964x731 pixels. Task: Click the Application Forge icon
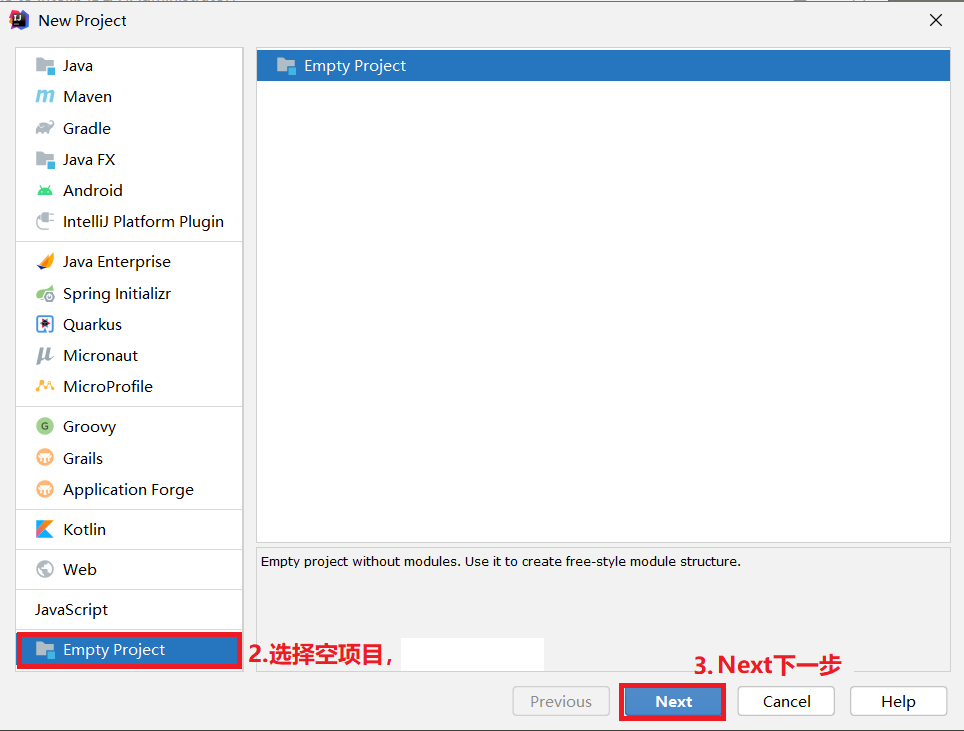(45, 489)
